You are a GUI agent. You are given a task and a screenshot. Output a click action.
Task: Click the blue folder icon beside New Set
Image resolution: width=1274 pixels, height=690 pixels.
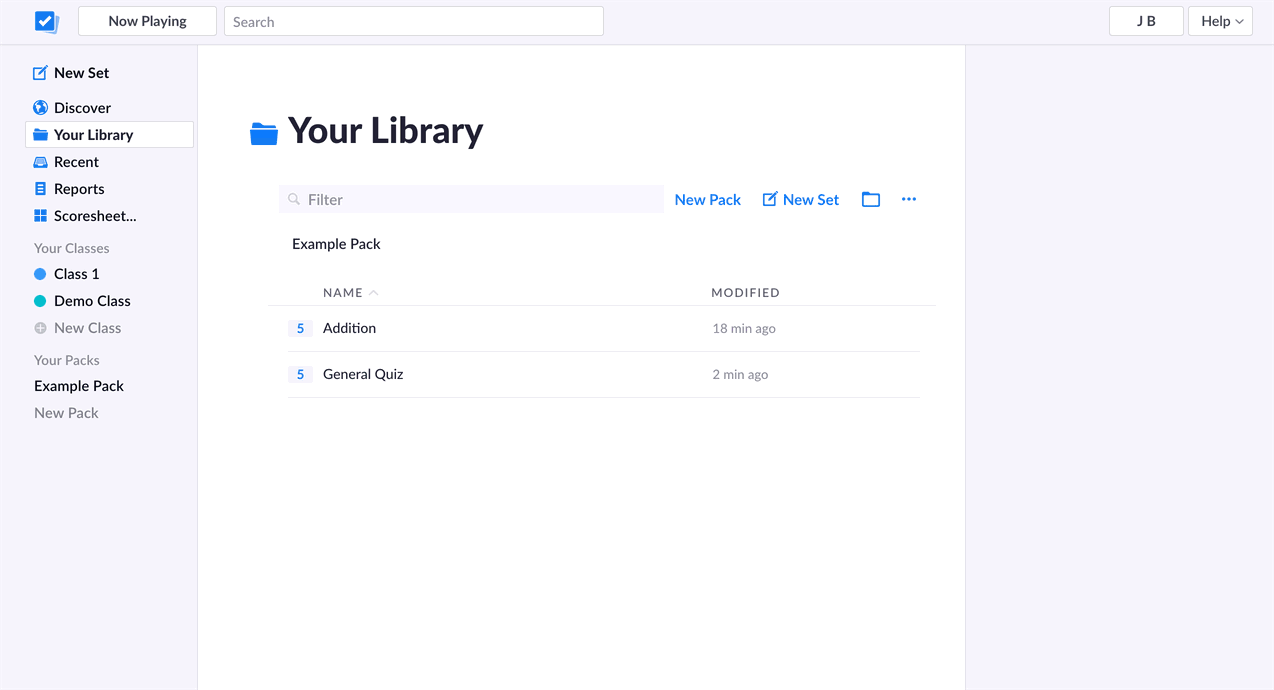point(870,199)
